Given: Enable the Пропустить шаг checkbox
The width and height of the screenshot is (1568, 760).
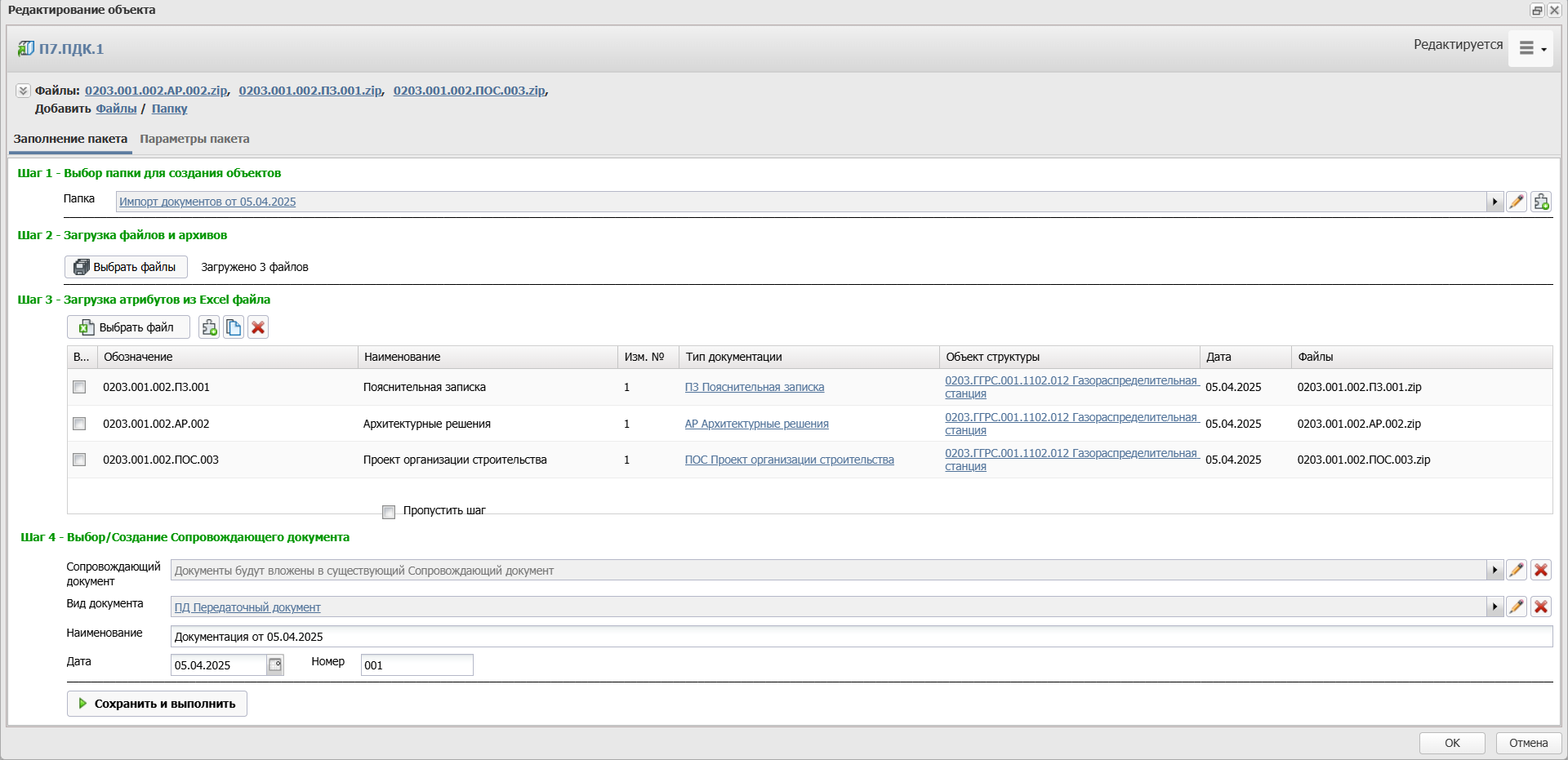Looking at the screenshot, I should coord(389,512).
